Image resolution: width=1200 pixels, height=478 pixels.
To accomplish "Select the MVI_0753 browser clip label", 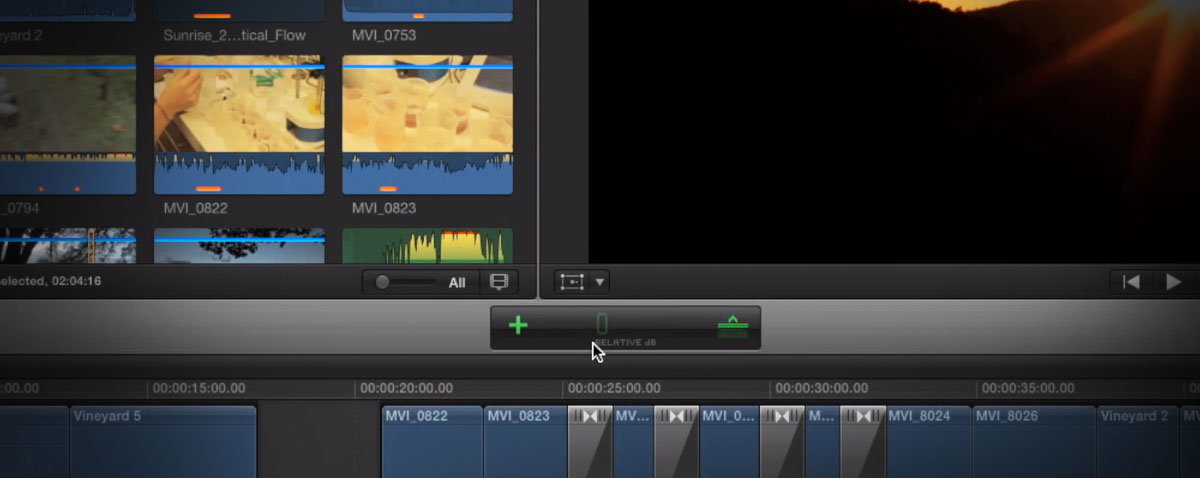I will 384,36.
